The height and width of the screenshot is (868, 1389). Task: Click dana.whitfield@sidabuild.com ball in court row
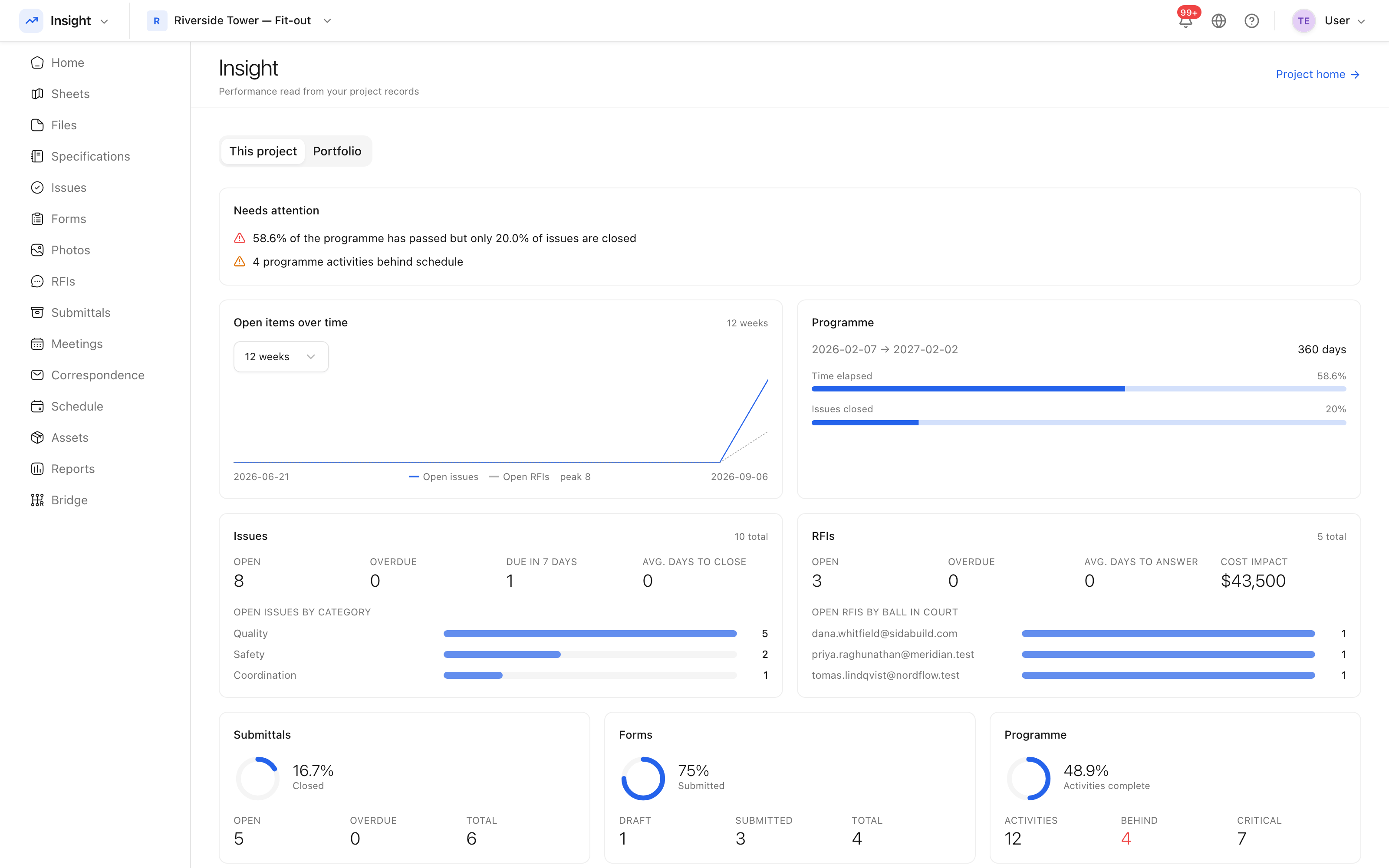tap(1079, 634)
